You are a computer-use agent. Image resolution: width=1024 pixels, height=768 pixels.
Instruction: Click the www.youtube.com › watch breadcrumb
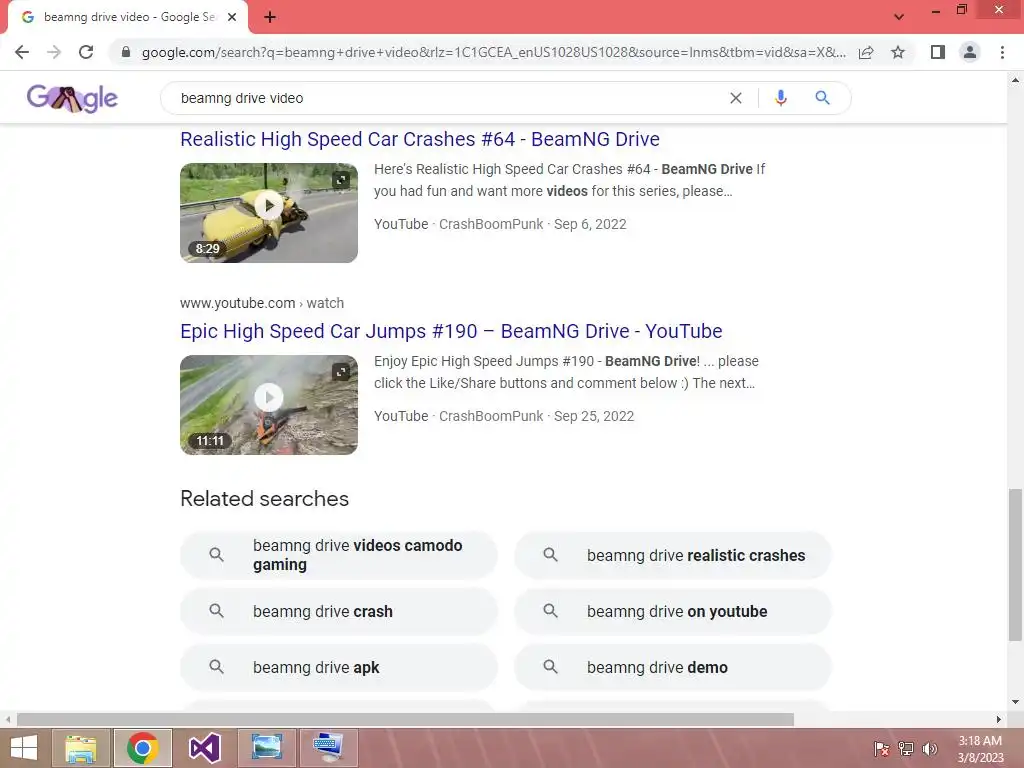tap(262, 303)
